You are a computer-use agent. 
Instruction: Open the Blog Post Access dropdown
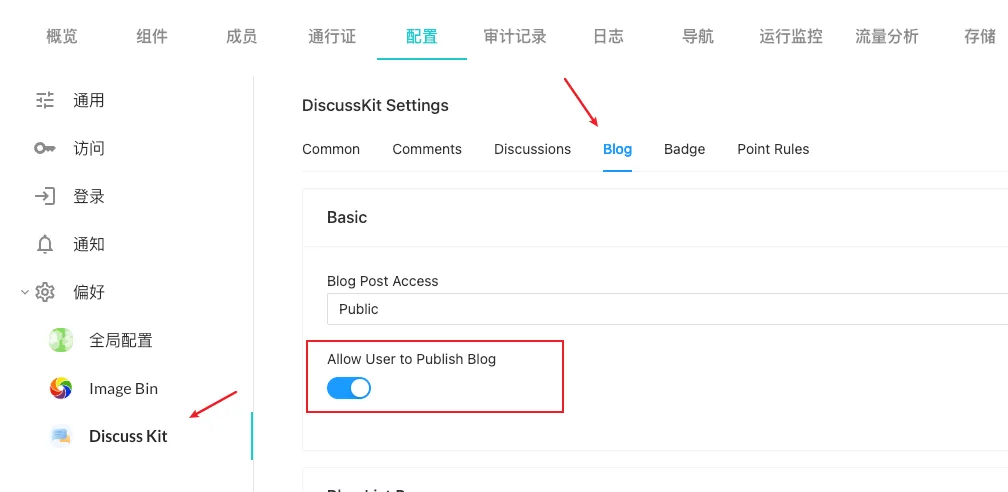pyautogui.click(x=667, y=309)
